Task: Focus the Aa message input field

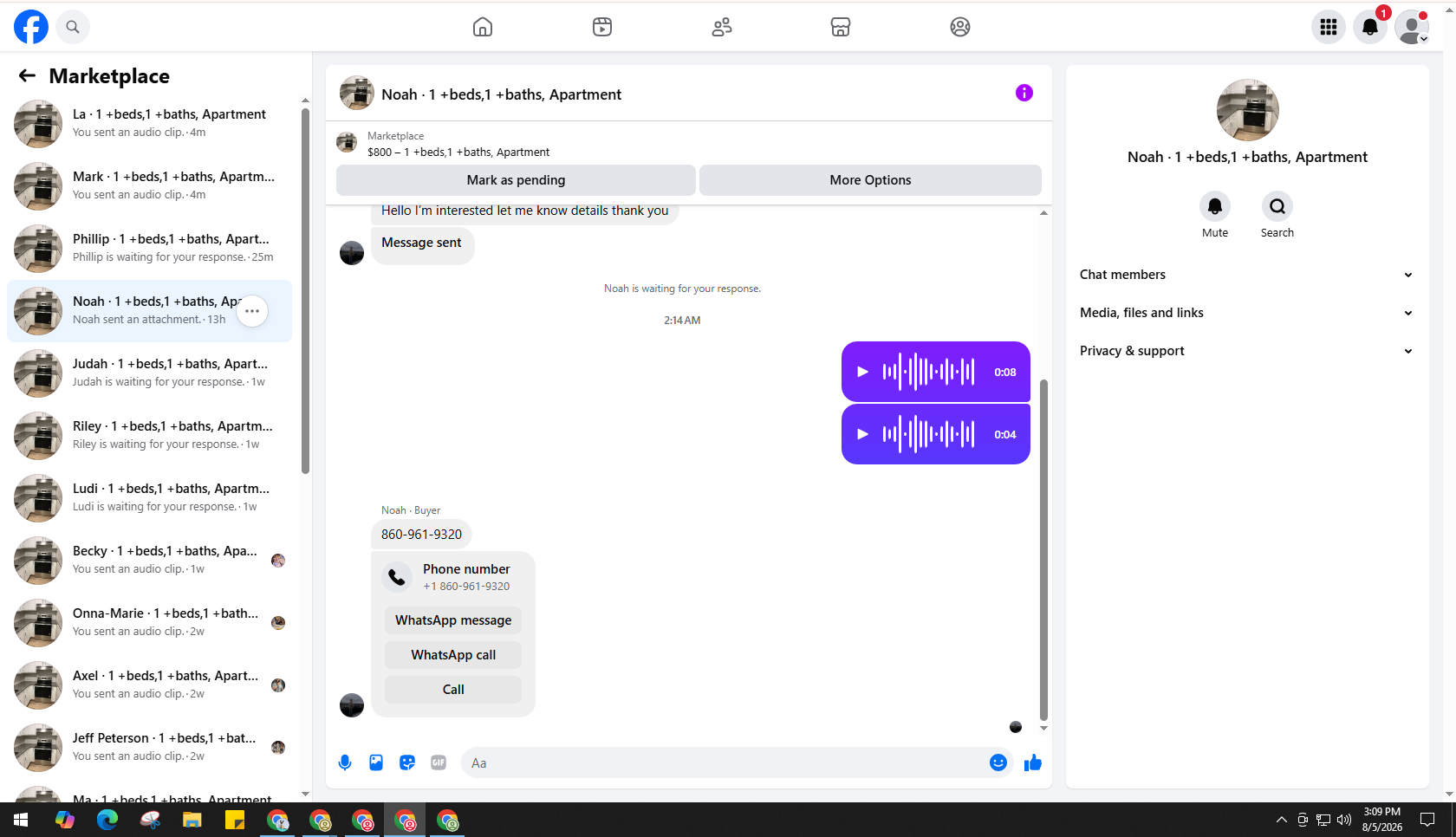Action: (725, 762)
